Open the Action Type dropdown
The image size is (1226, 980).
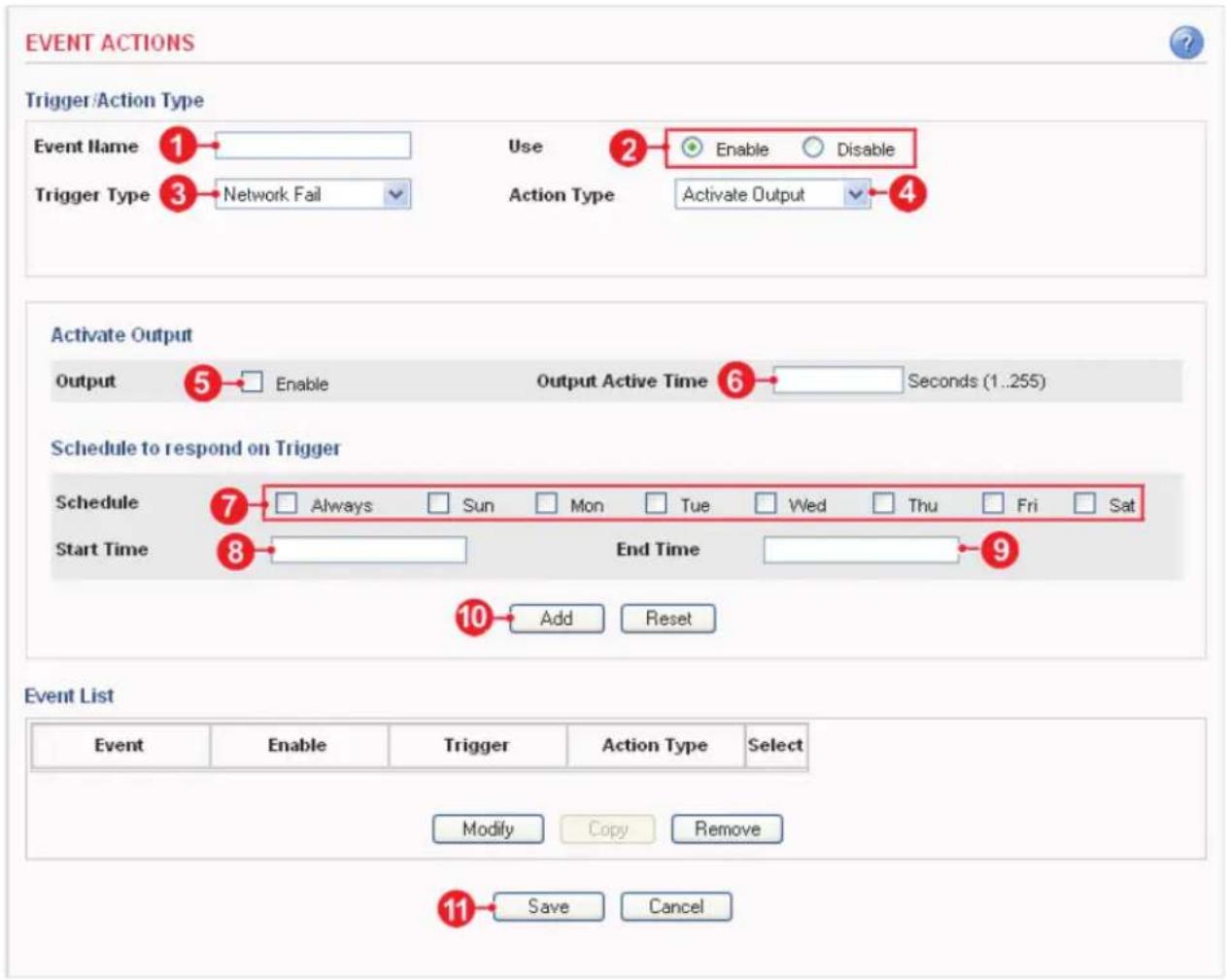pos(772,194)
